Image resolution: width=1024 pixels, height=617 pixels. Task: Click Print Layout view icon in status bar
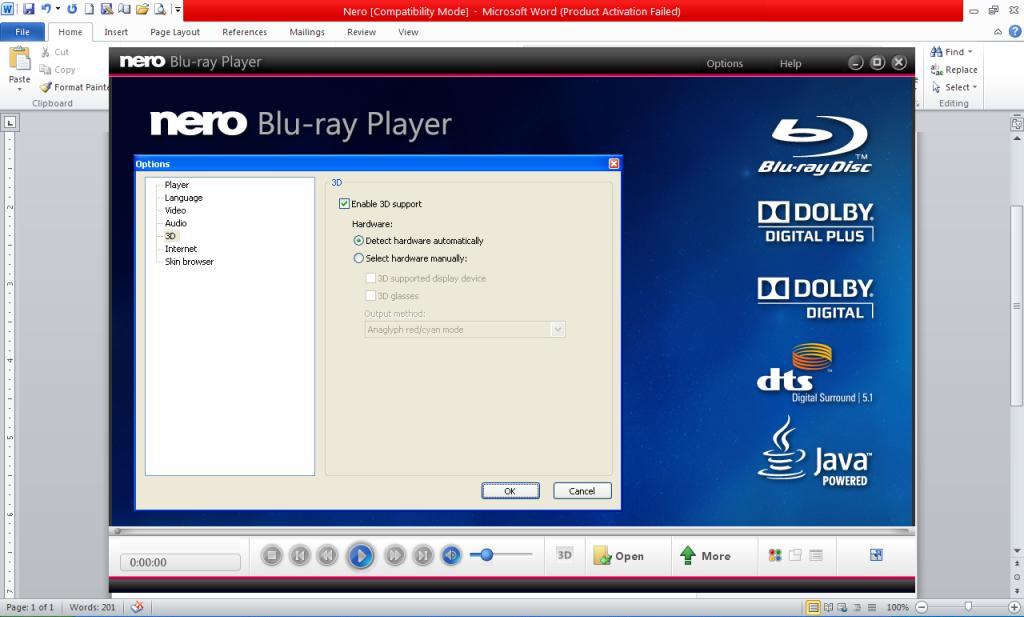click(x=813, y=607)
